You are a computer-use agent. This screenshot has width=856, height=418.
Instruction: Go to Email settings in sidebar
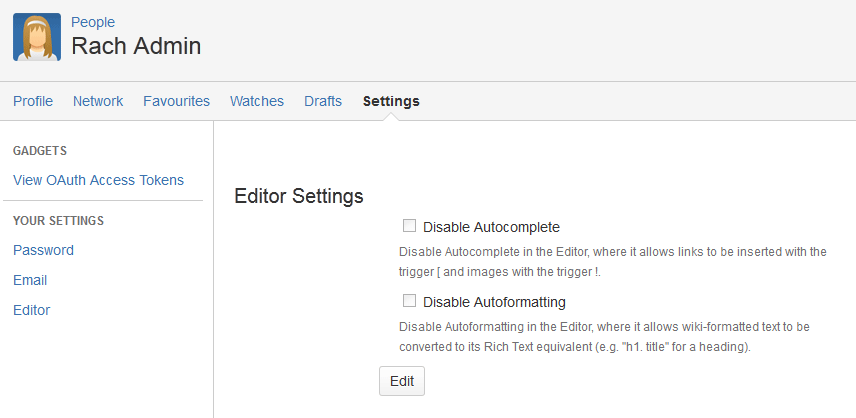30,280
